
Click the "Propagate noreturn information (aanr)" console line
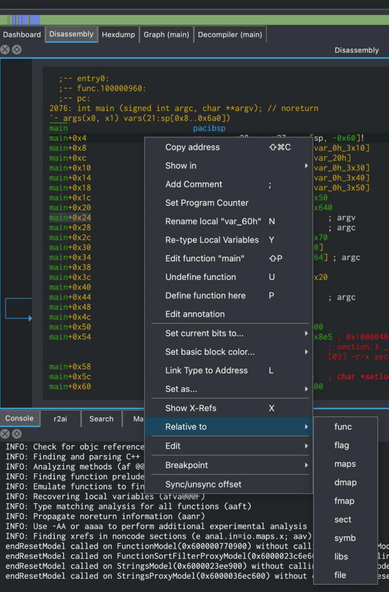pos(105,516)
